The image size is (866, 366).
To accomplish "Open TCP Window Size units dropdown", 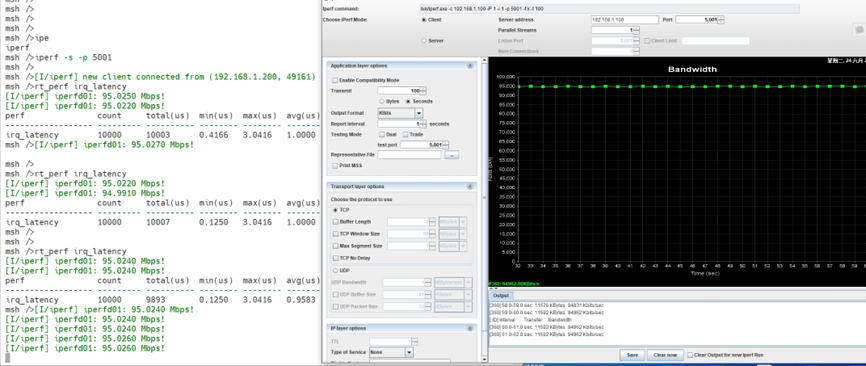I will (x=463, y=234).
